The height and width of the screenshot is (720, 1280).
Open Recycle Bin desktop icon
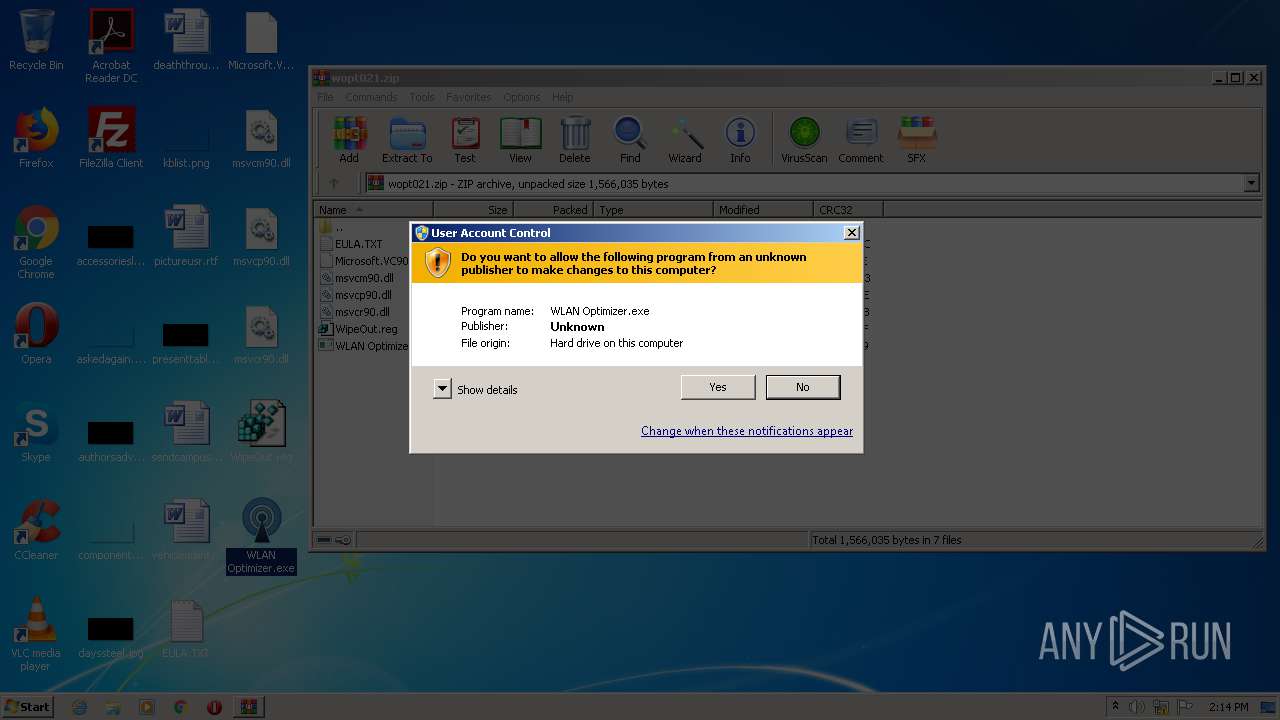tap(36, 40)
